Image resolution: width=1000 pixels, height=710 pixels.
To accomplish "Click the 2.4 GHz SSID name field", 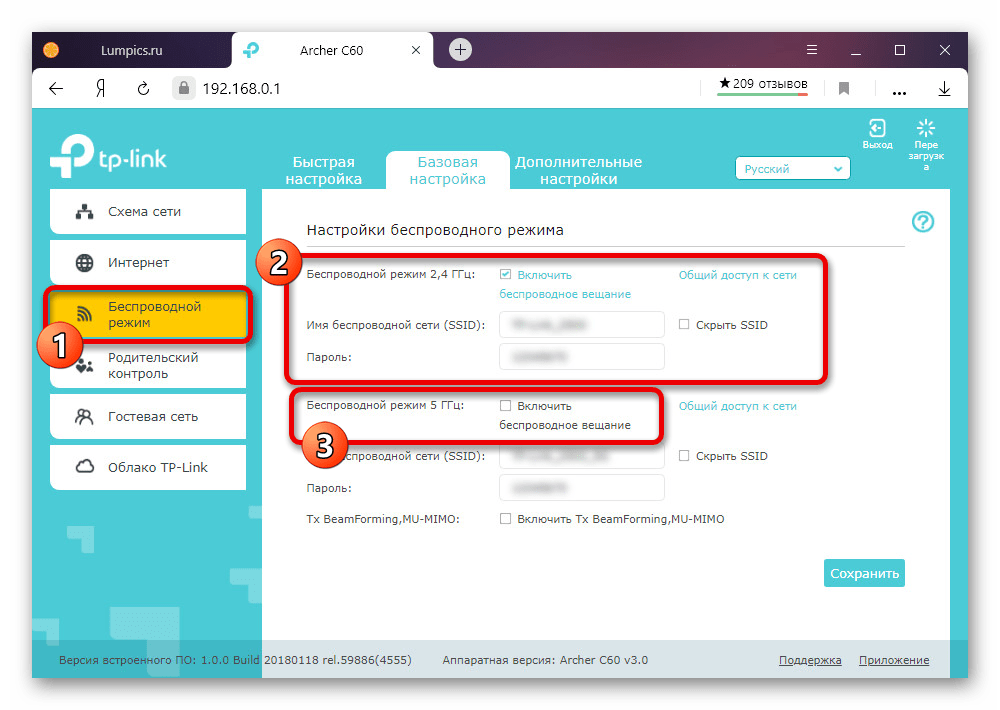I will [581, 325].
